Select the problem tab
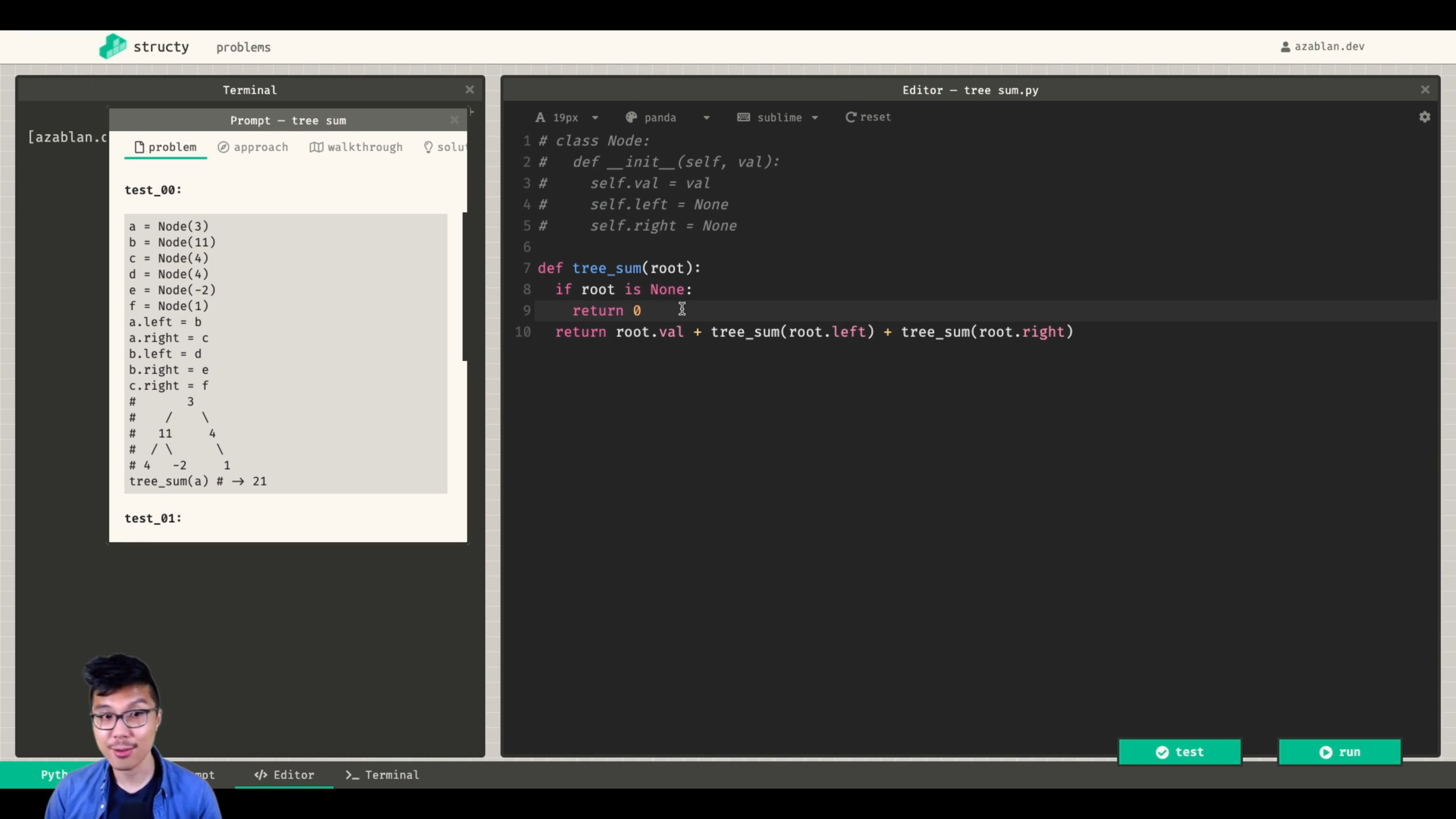The height and width of the screenshot is (819, 1456). coord(166,147)
